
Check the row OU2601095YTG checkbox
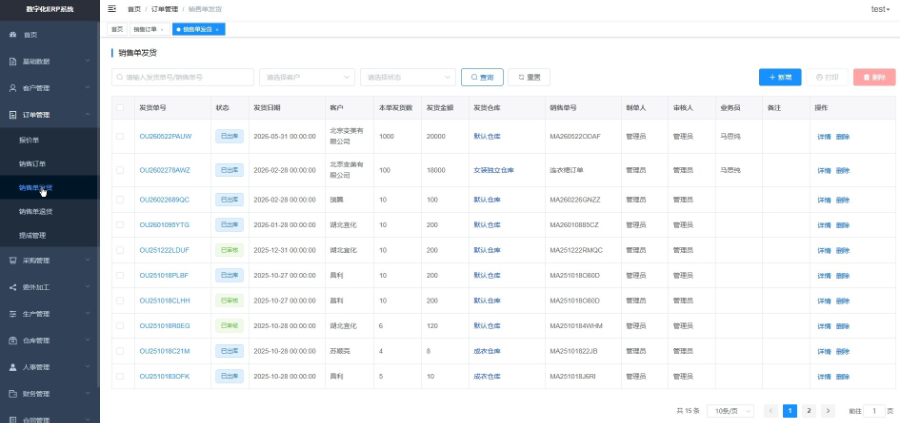point(119,225)
